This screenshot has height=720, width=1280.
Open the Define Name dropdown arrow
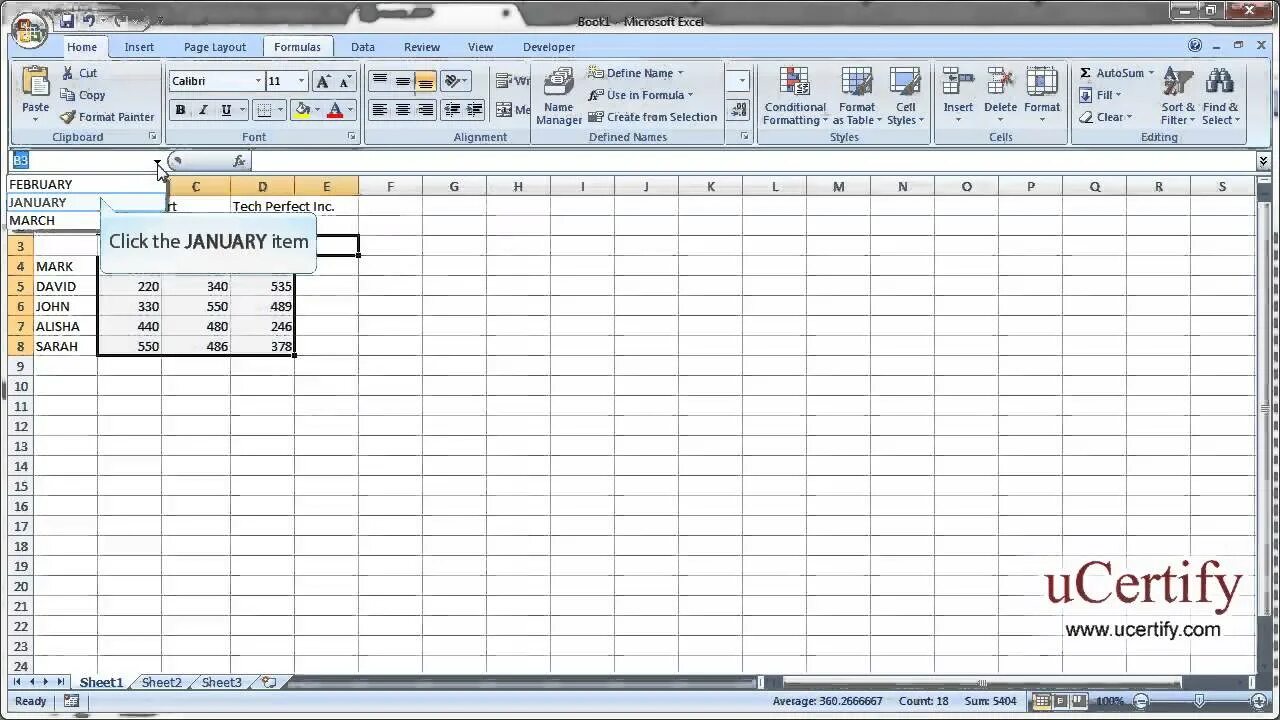click(x=680, y=73)
